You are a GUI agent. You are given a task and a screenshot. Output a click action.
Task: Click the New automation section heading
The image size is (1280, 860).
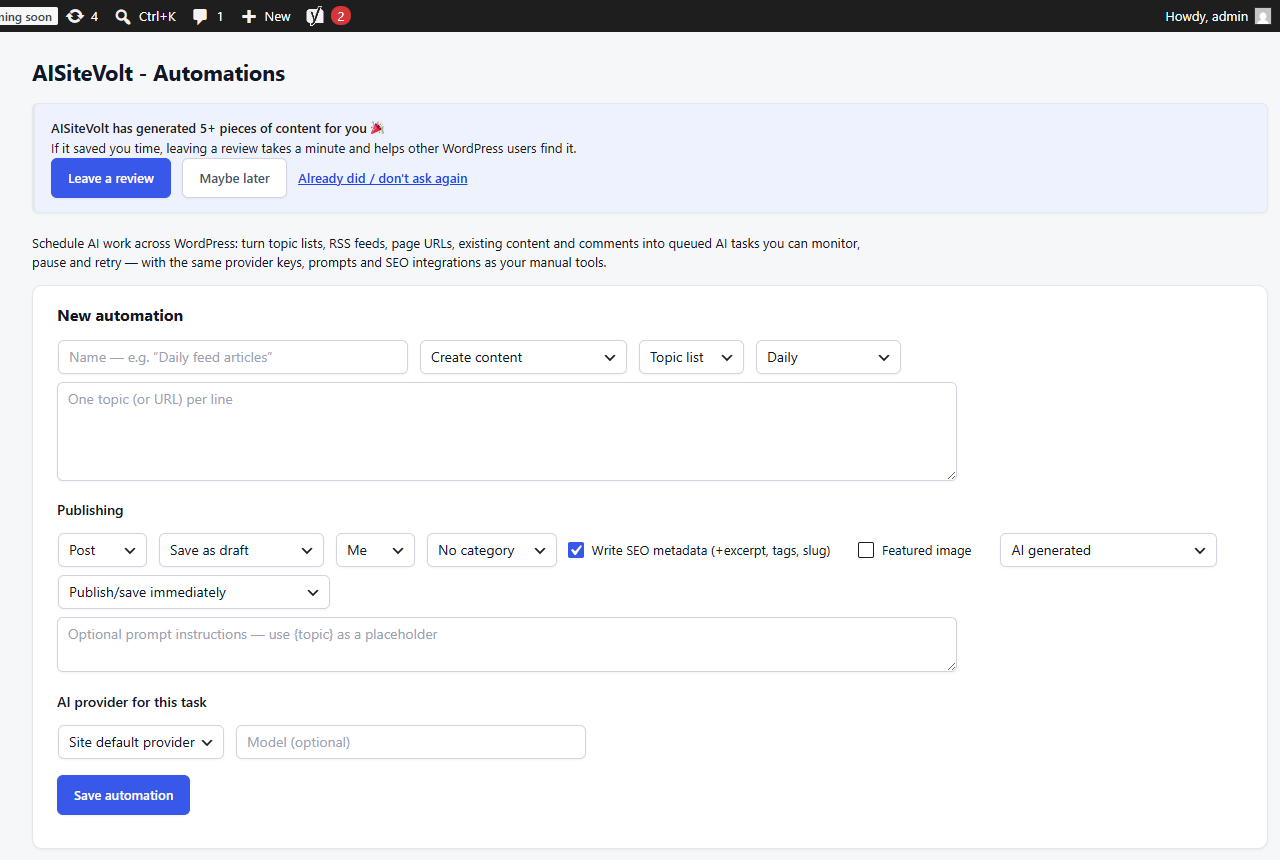tap(120, 315)
